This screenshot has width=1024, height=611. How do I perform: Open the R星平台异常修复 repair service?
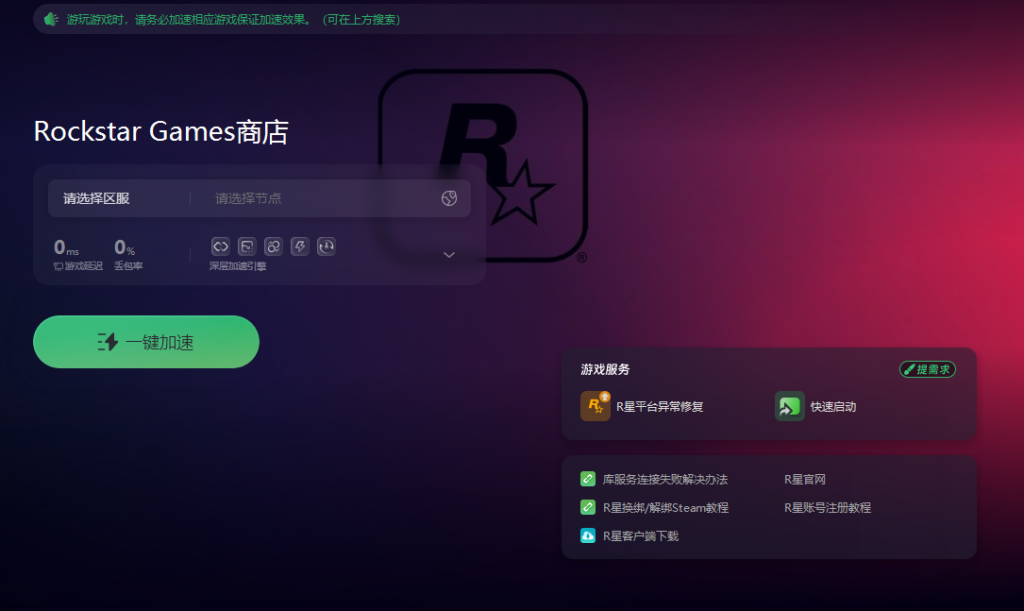point(642,406)
